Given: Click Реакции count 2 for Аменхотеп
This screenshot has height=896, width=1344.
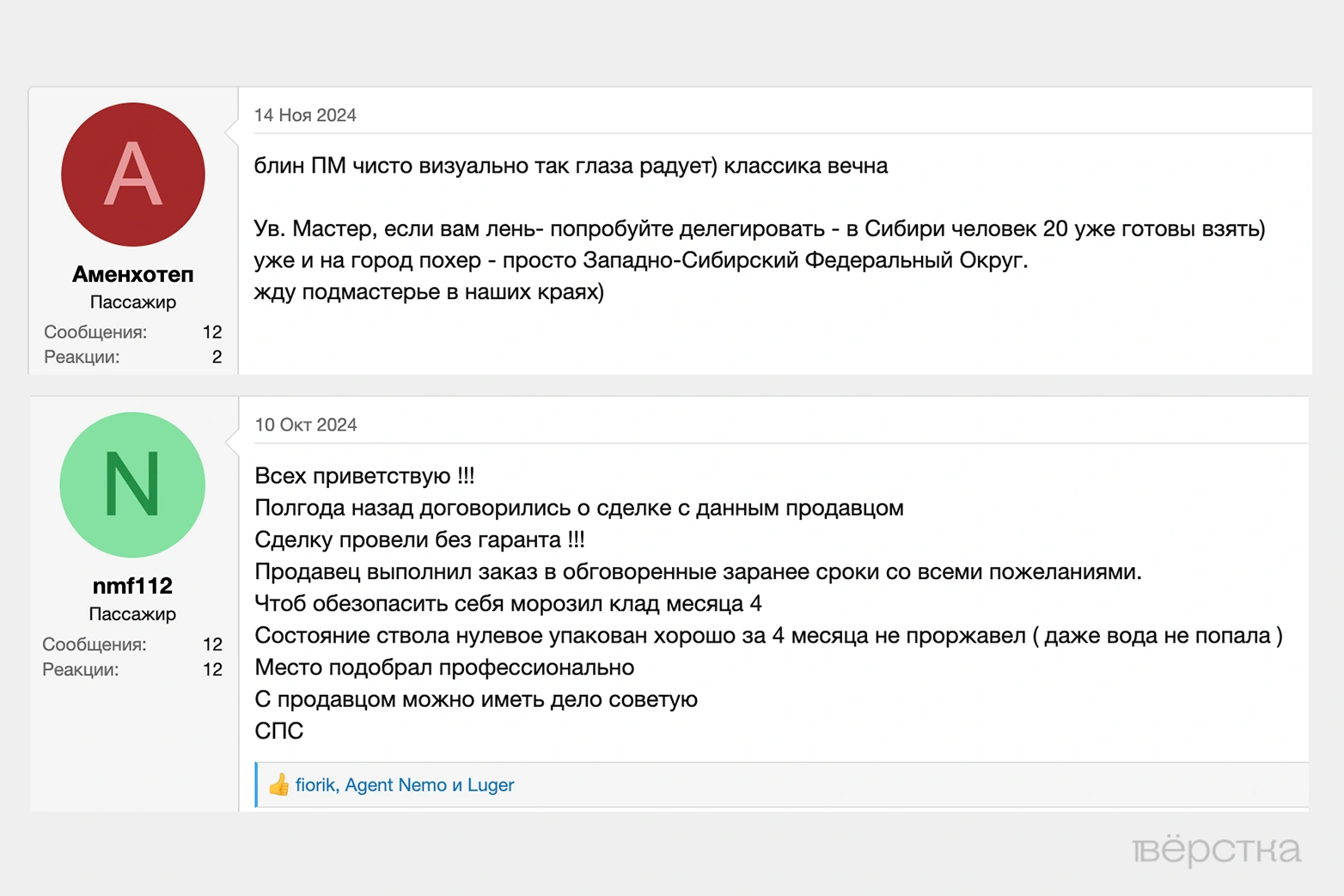Looking at the screenshot, I should [x=217, y=357].
